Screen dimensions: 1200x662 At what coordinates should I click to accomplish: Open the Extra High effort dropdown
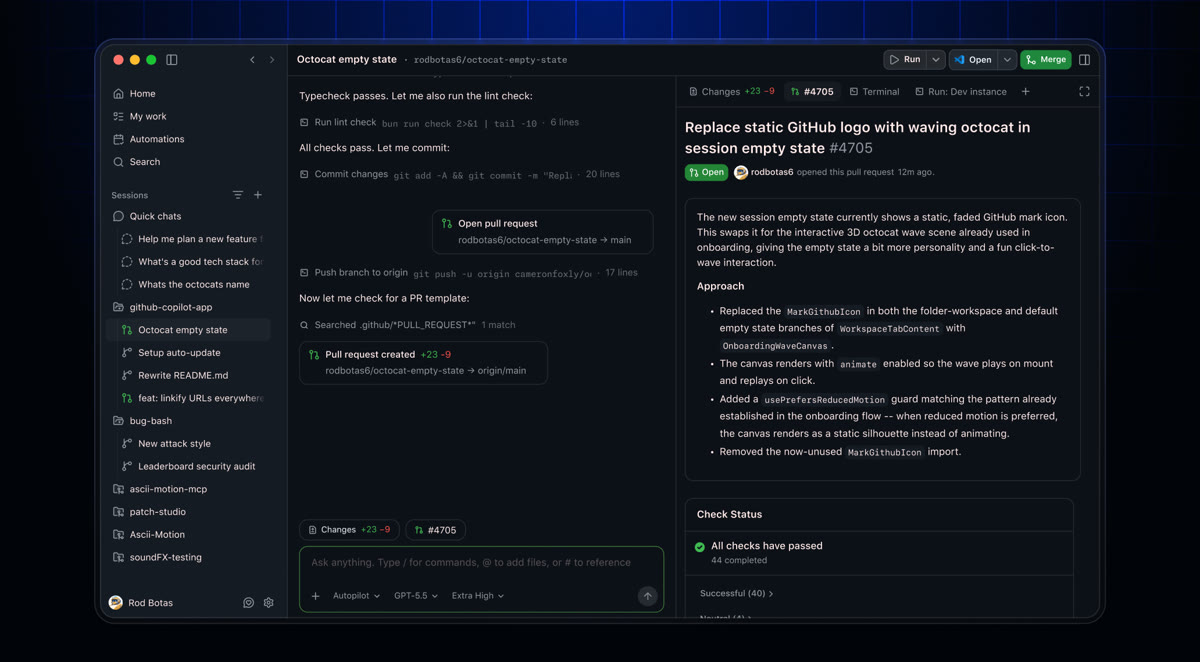pos(478,596)
